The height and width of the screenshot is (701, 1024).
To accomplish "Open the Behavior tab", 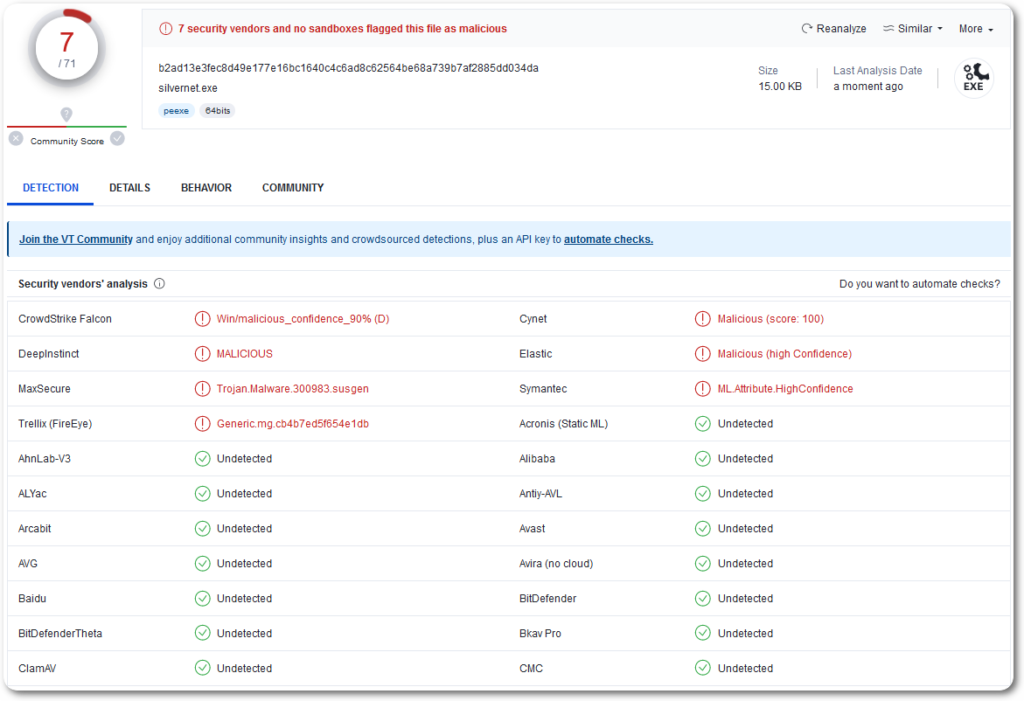I will tap(206, 188).
